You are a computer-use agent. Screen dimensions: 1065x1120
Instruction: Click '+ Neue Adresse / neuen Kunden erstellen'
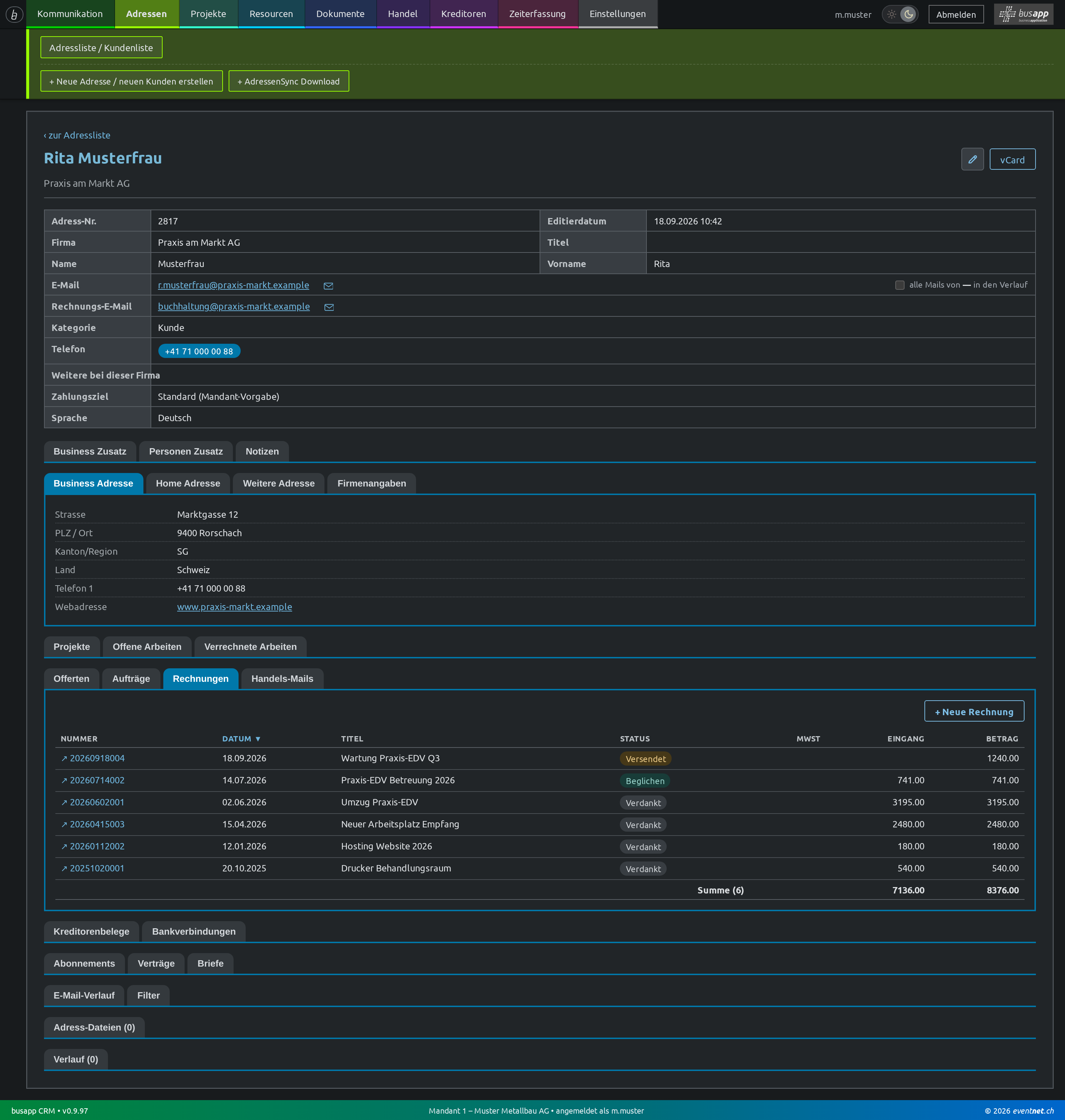coord(131,81)
